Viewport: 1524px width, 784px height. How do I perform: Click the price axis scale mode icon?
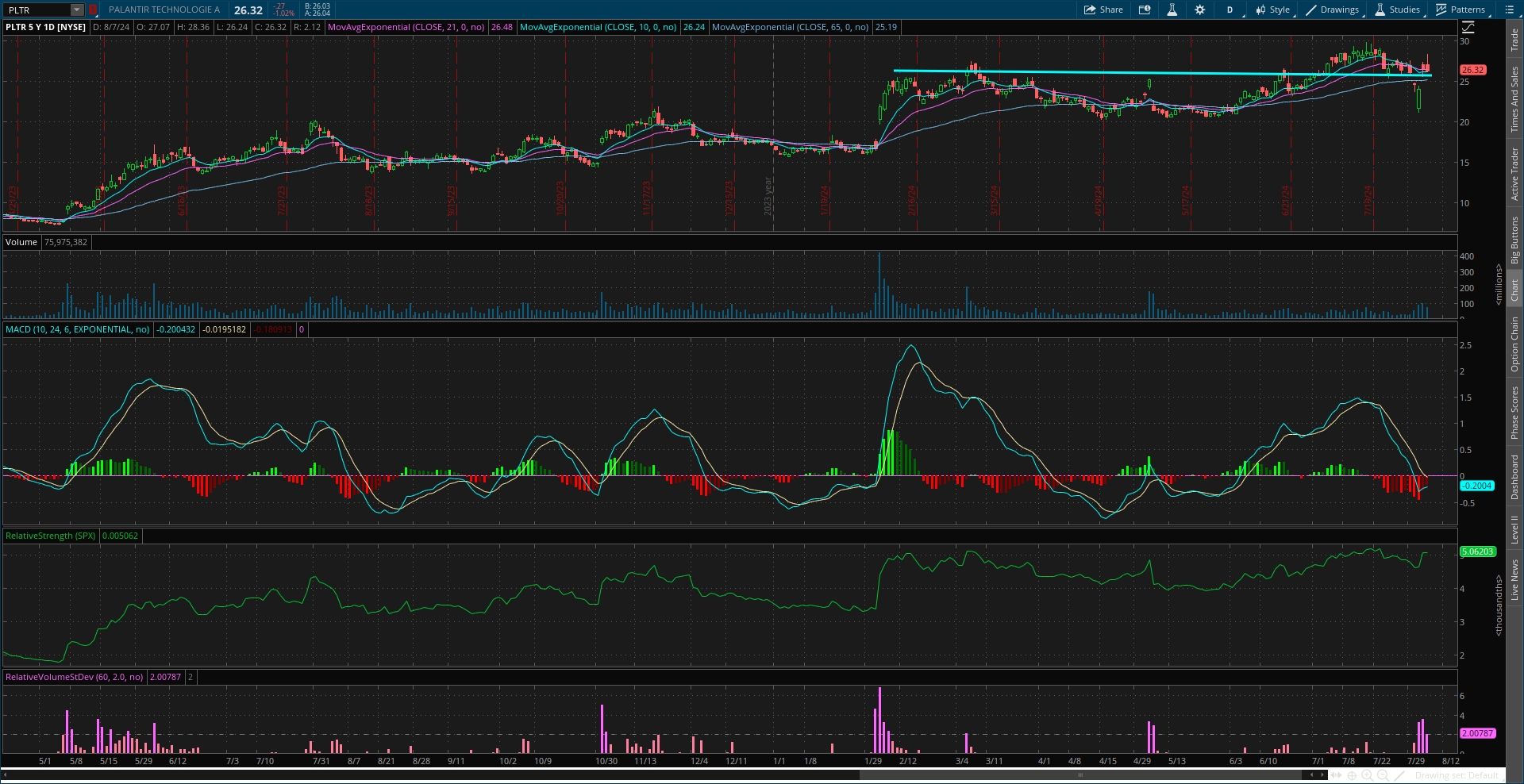1468,27
